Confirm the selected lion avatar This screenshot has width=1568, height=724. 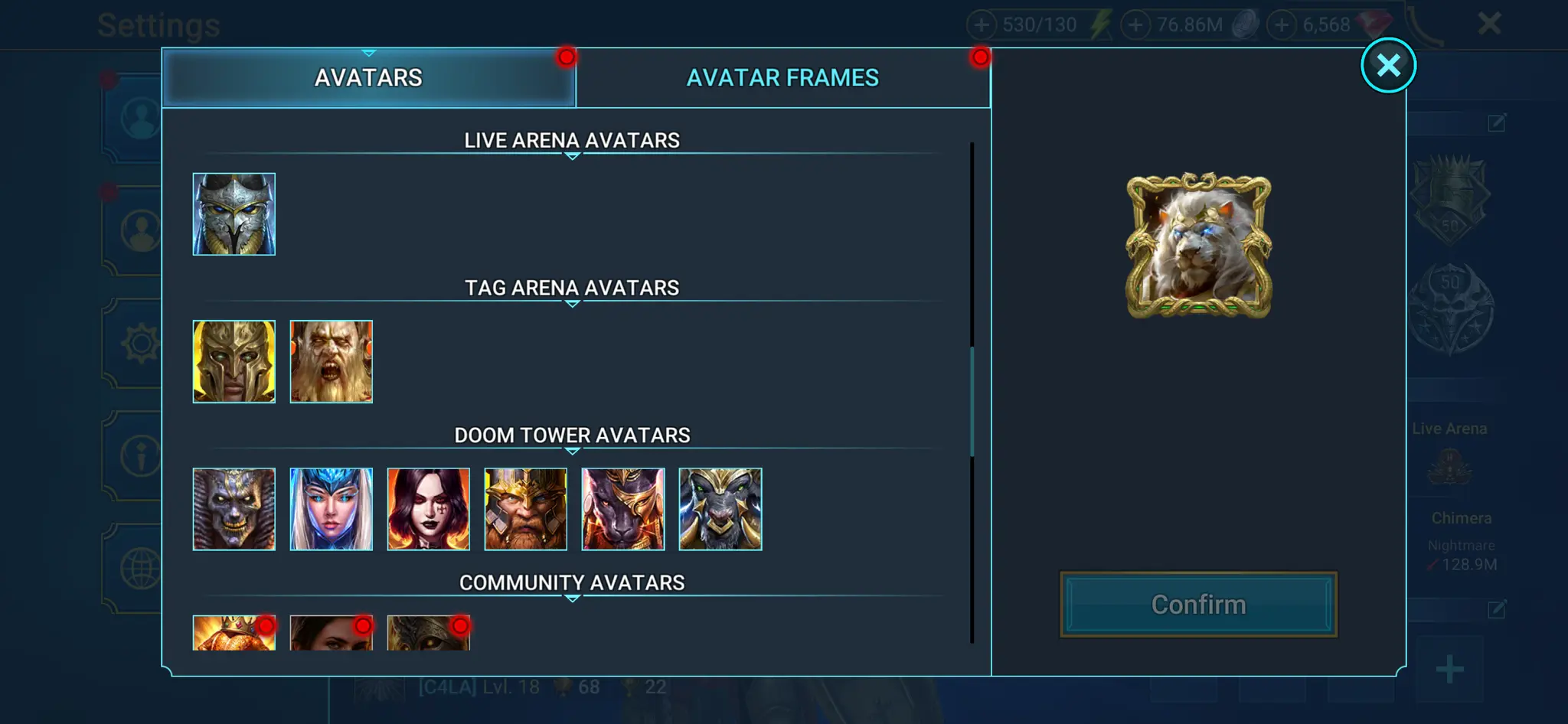(1198, 605)
